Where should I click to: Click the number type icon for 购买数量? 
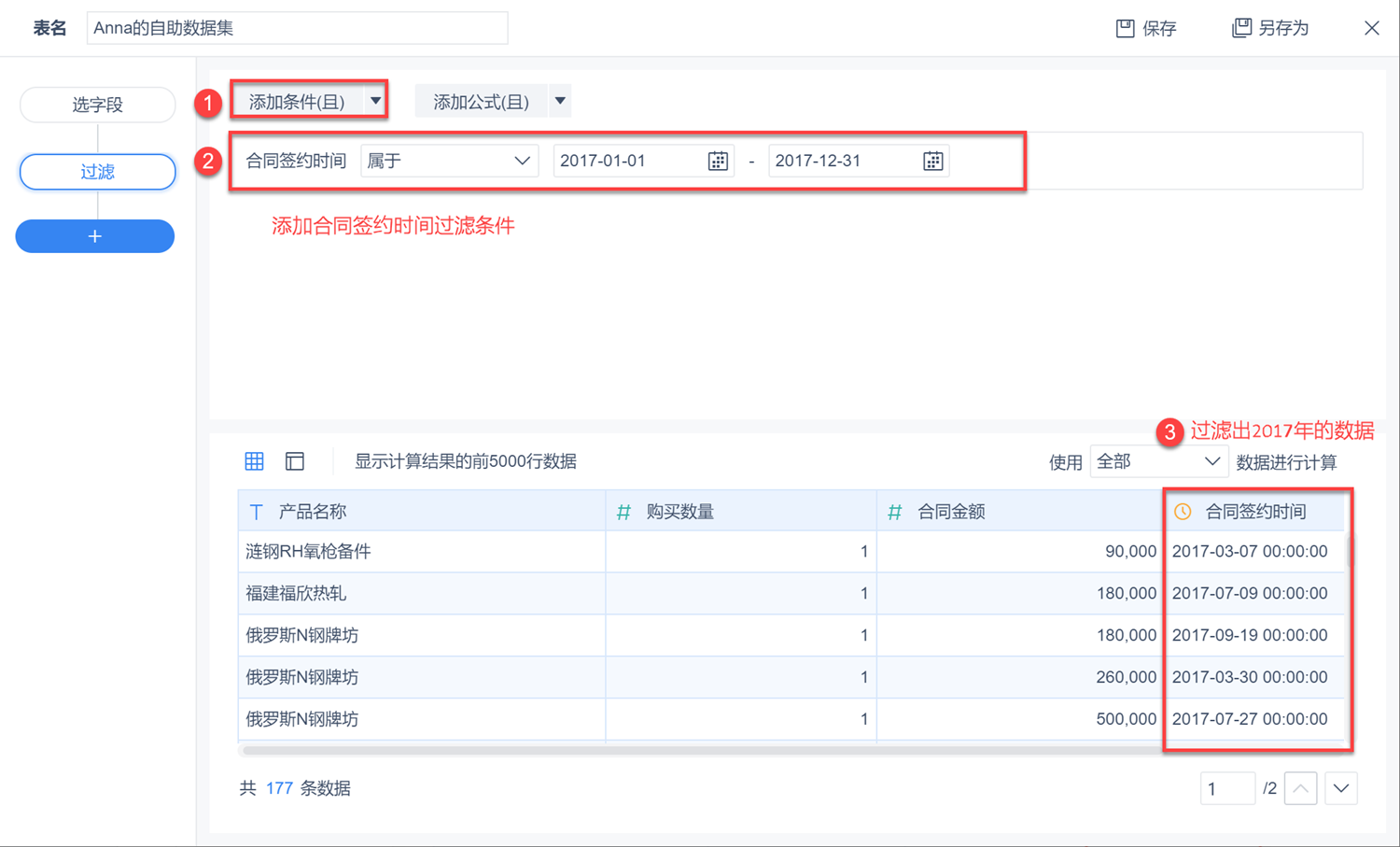[x=623, y=512]
